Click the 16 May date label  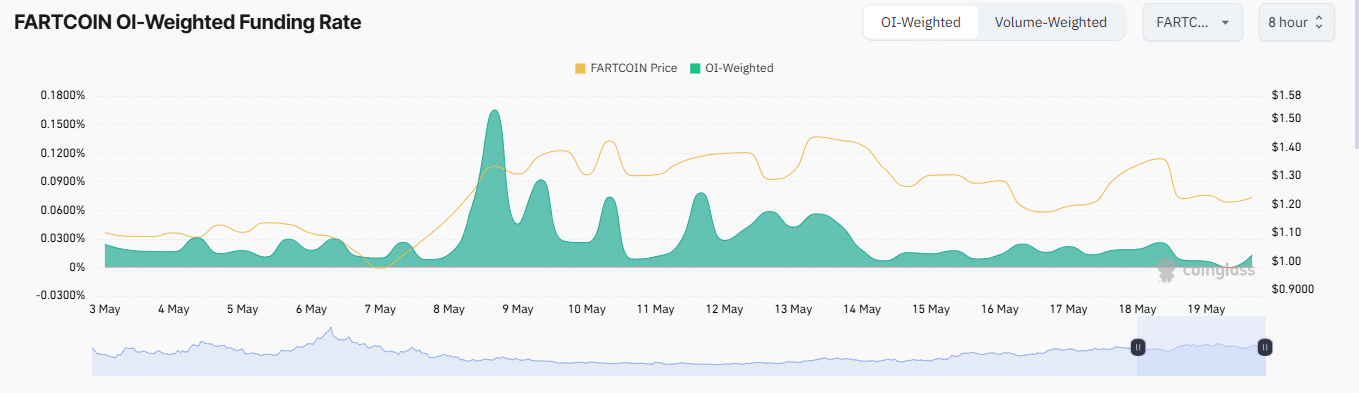(1000, 309)
